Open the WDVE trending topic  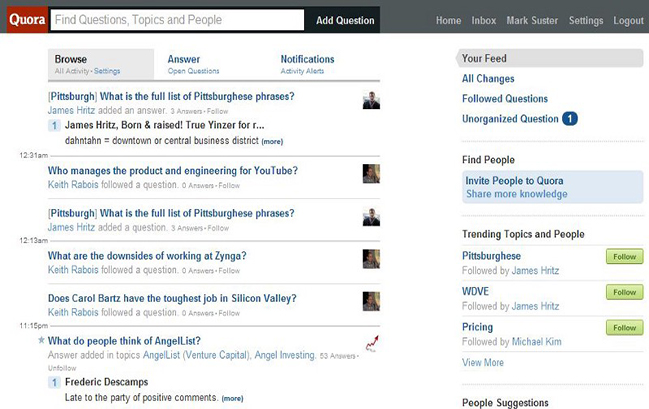click(475, 291)
